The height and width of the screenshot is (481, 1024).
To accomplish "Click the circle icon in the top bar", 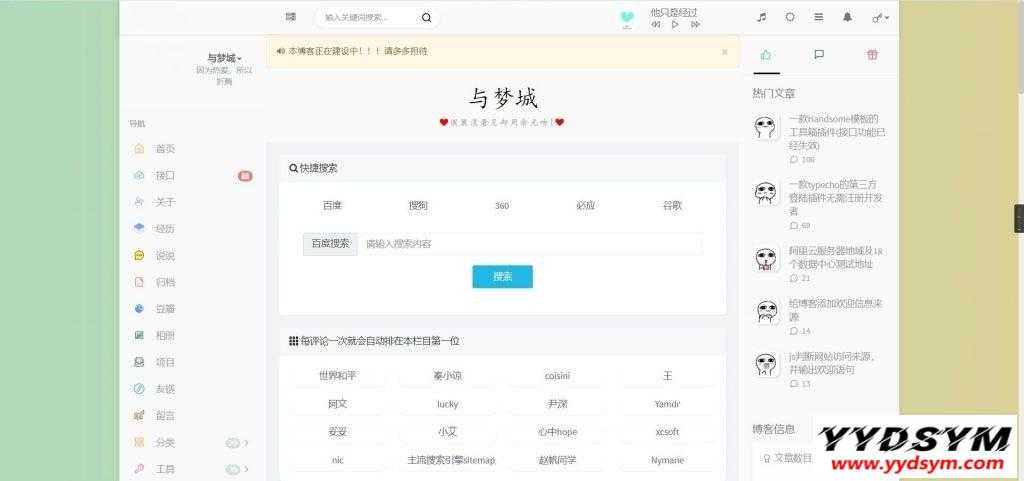I will pos(790,18).
